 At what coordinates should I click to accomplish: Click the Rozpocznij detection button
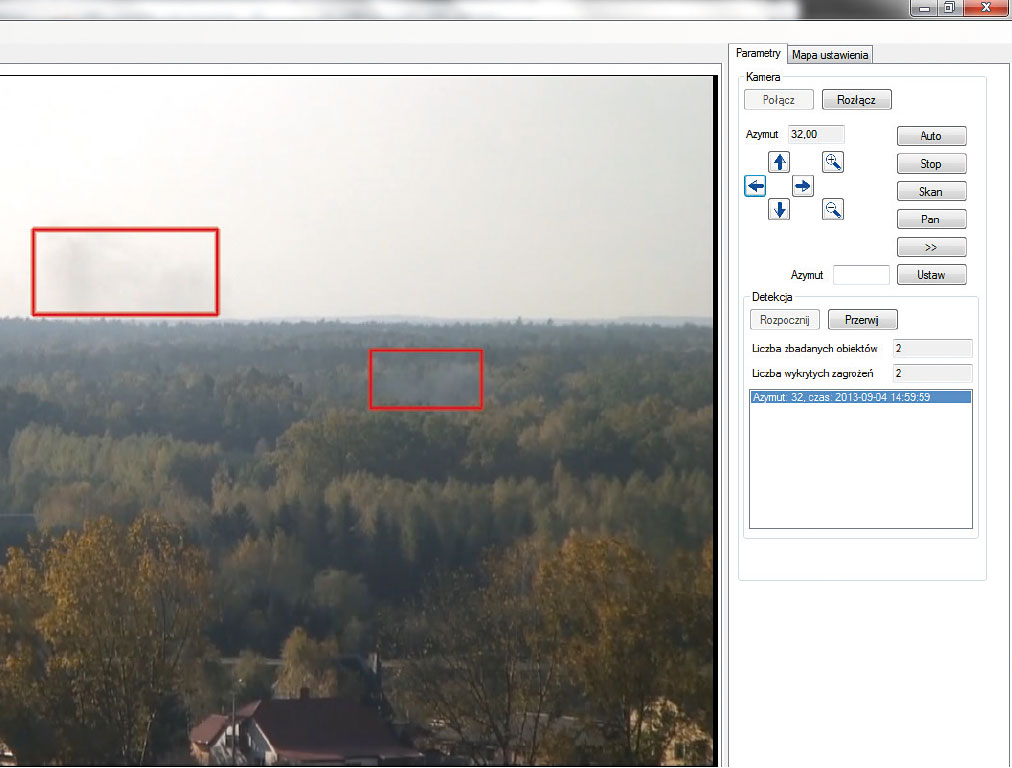click(x=785, y=320)
